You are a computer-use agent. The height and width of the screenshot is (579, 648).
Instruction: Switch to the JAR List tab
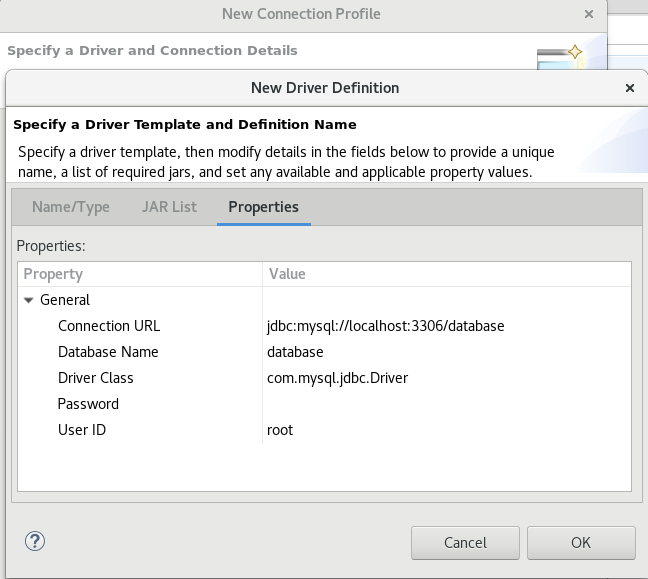[x=169, y=207]
